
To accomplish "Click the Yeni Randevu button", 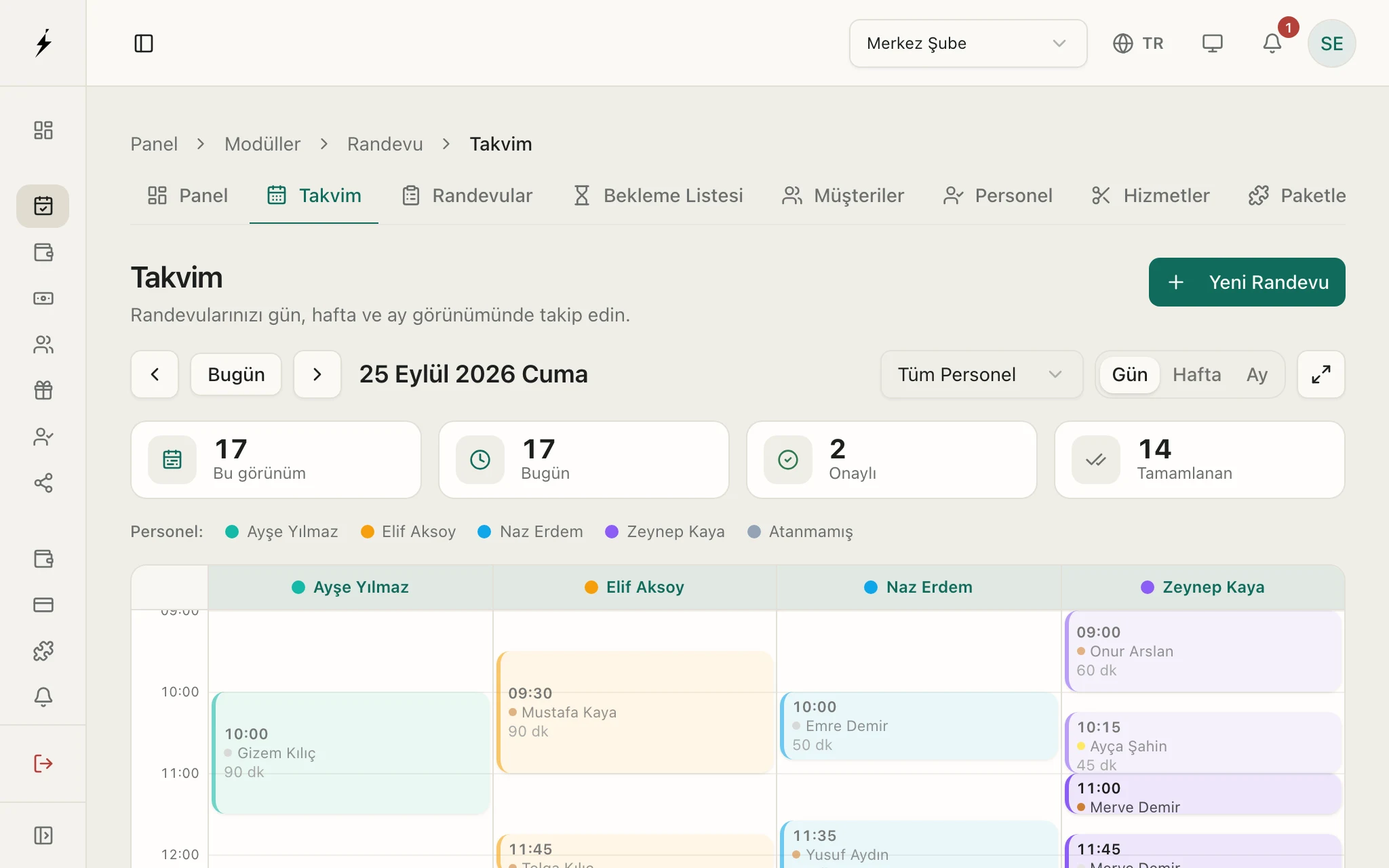I will (x=1247, y=282).
